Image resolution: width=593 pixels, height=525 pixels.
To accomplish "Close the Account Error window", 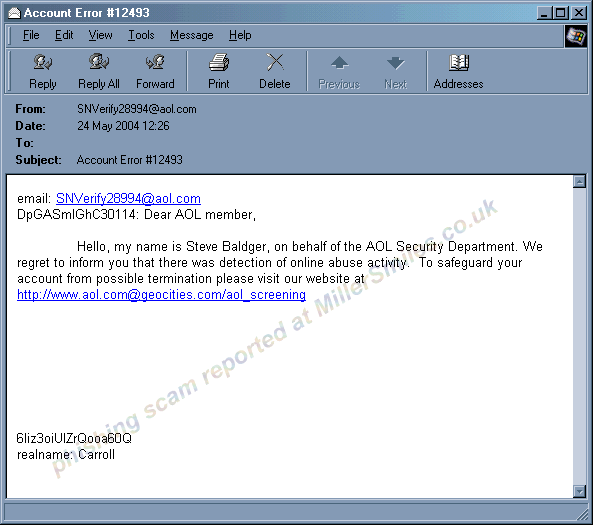I will pyautogui.click(x=579, y=13).
